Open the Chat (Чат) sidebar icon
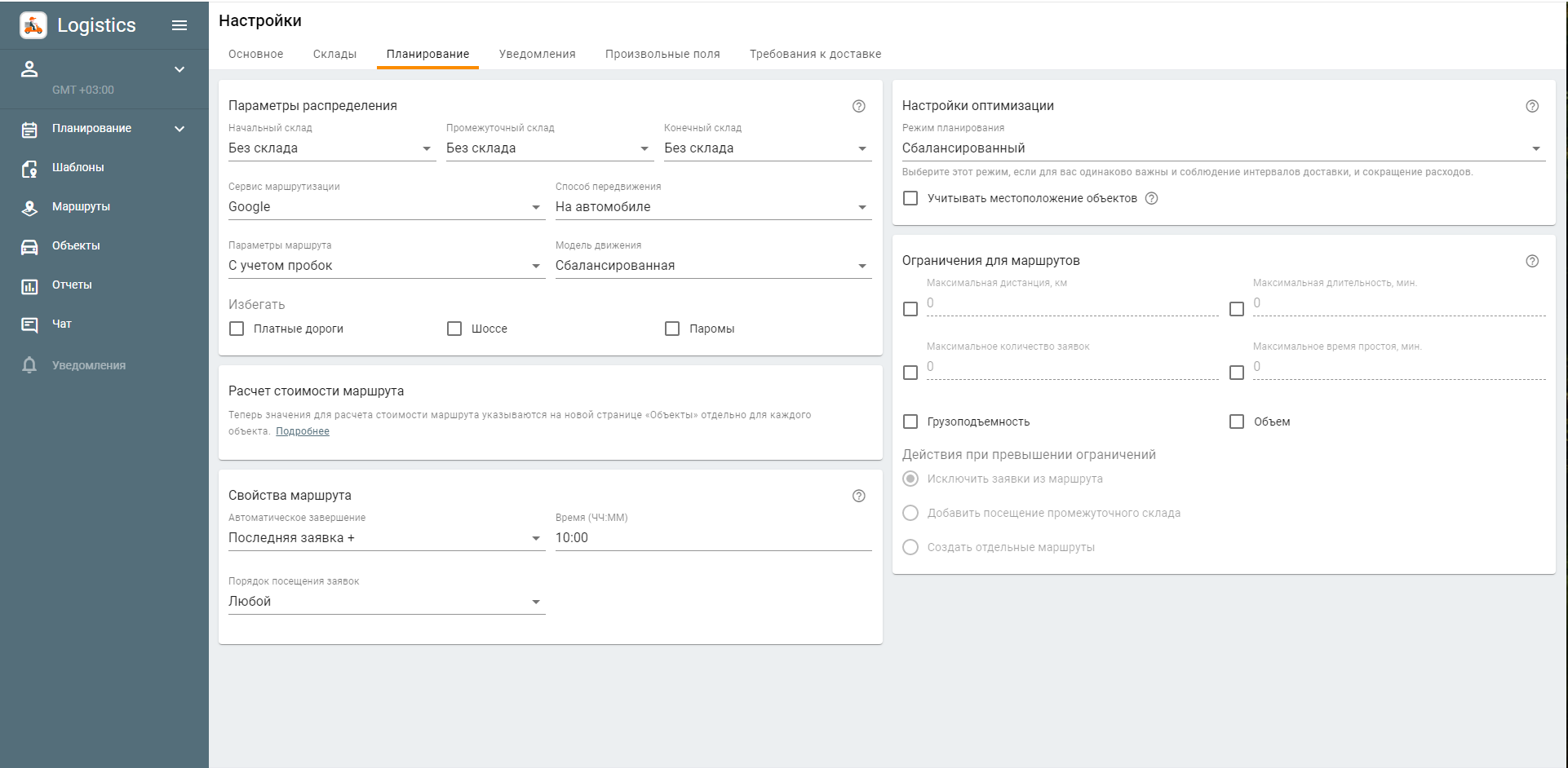Viewport: 1568px width, 768px height. tap(29, 324)
